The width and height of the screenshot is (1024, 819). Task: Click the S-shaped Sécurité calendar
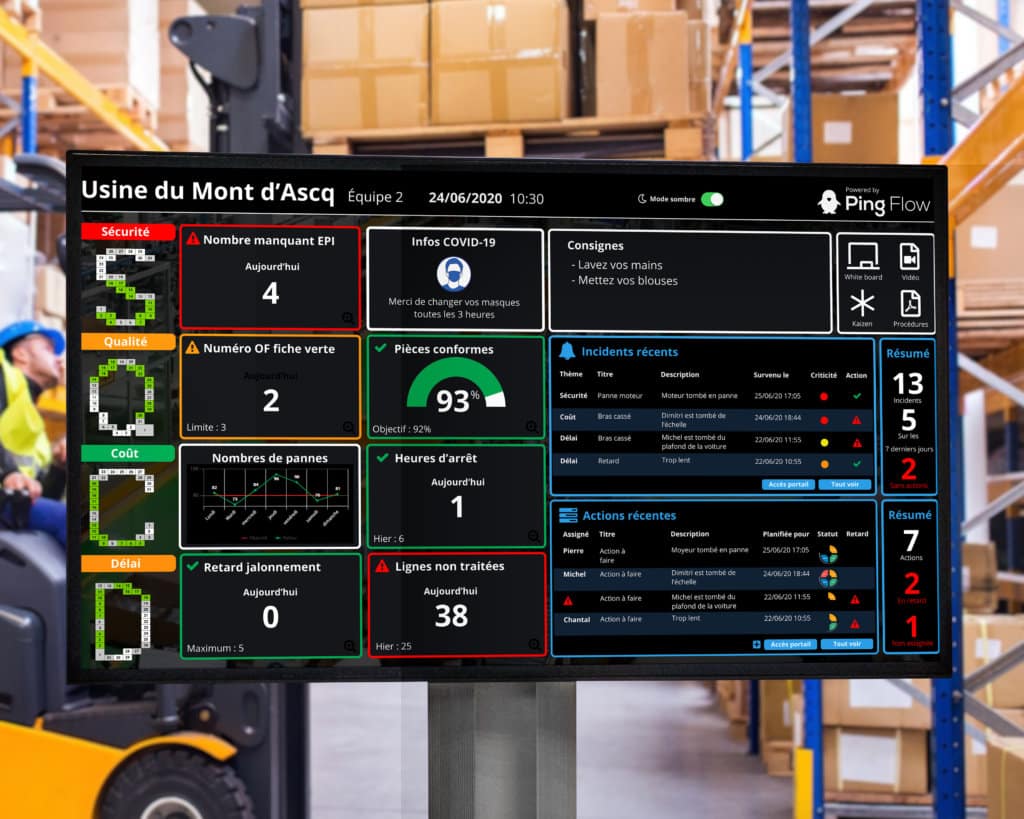click(x=125, y=287)
